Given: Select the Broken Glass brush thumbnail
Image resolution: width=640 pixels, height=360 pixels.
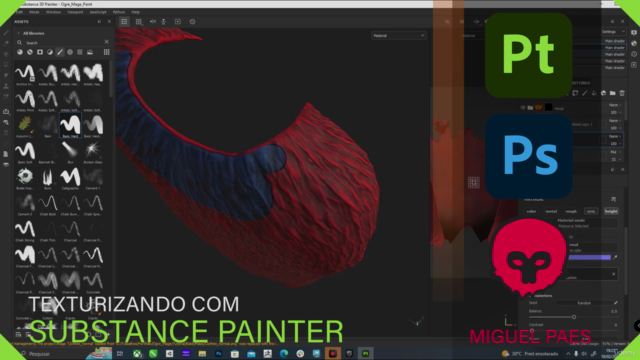Looking at the screenshot, I should (93, 151).
